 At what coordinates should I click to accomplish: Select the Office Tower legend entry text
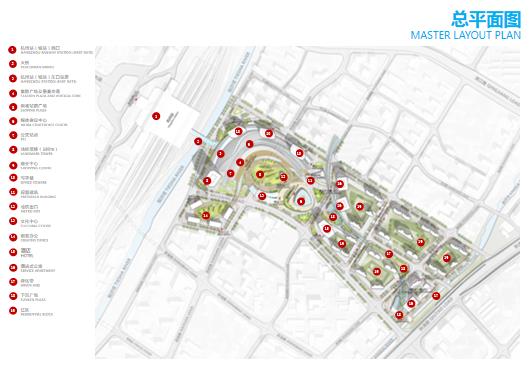click(34, 180)
